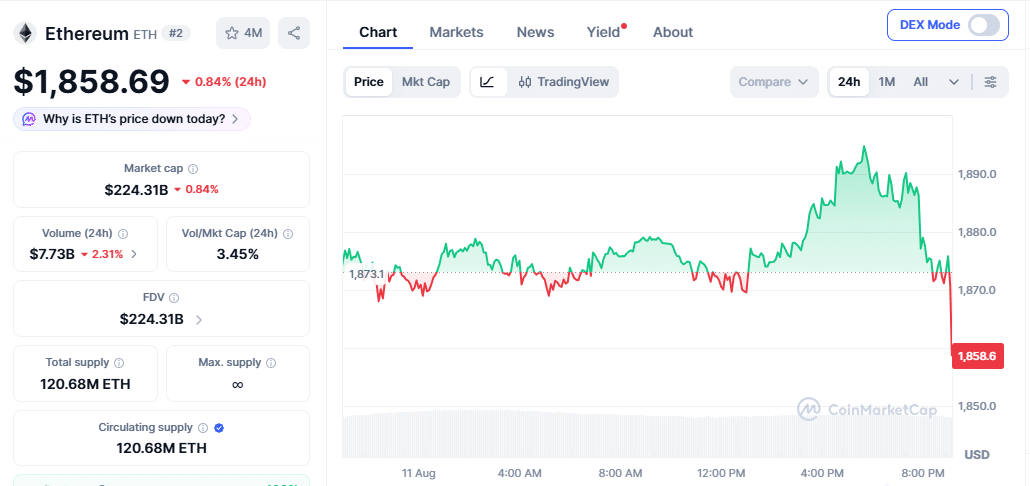Screen dimensions: 1030x486
Task: Open Yield tab
Action: 604,32
